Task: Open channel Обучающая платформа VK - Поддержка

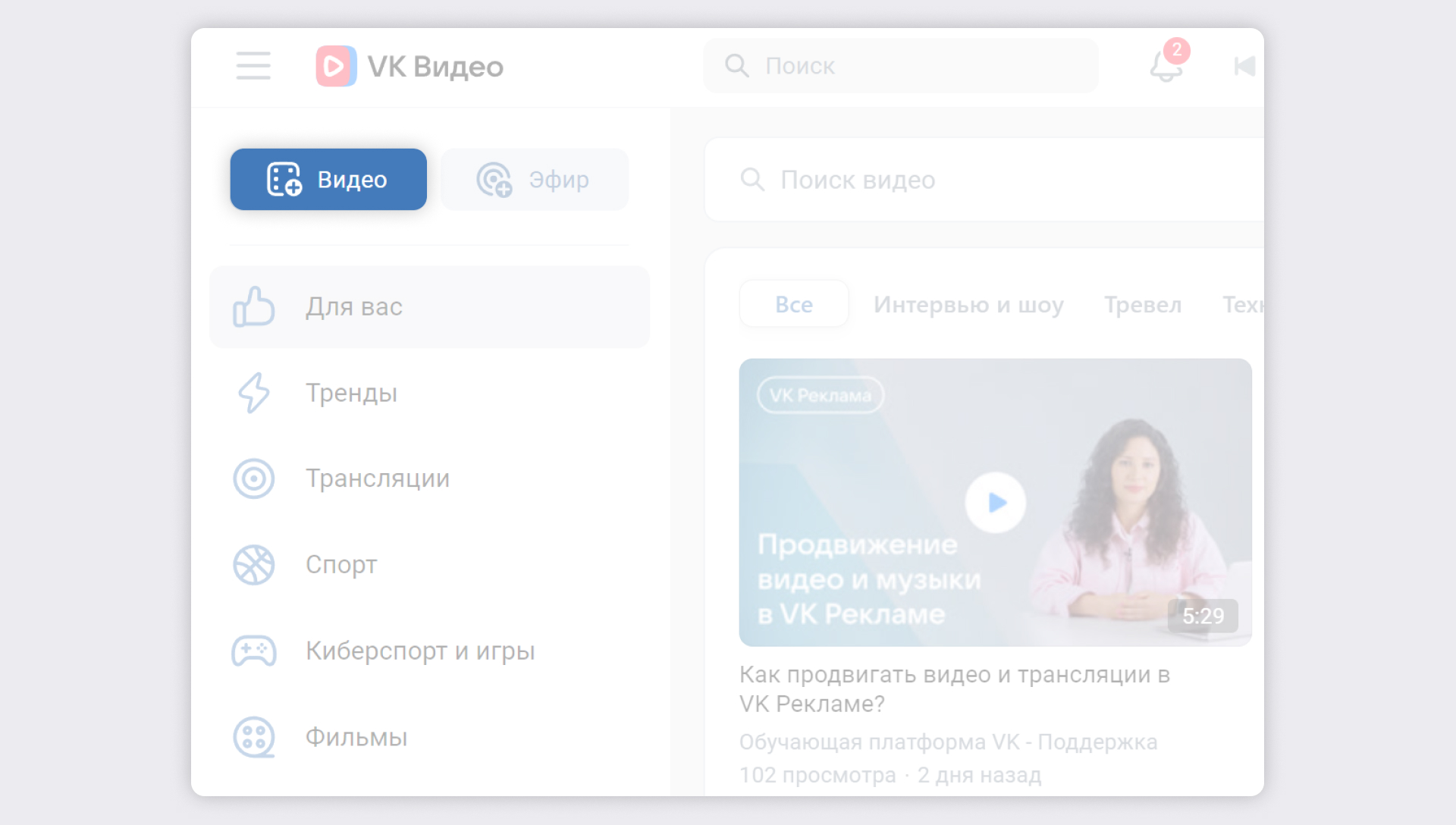Action: (x=948, y=742)
